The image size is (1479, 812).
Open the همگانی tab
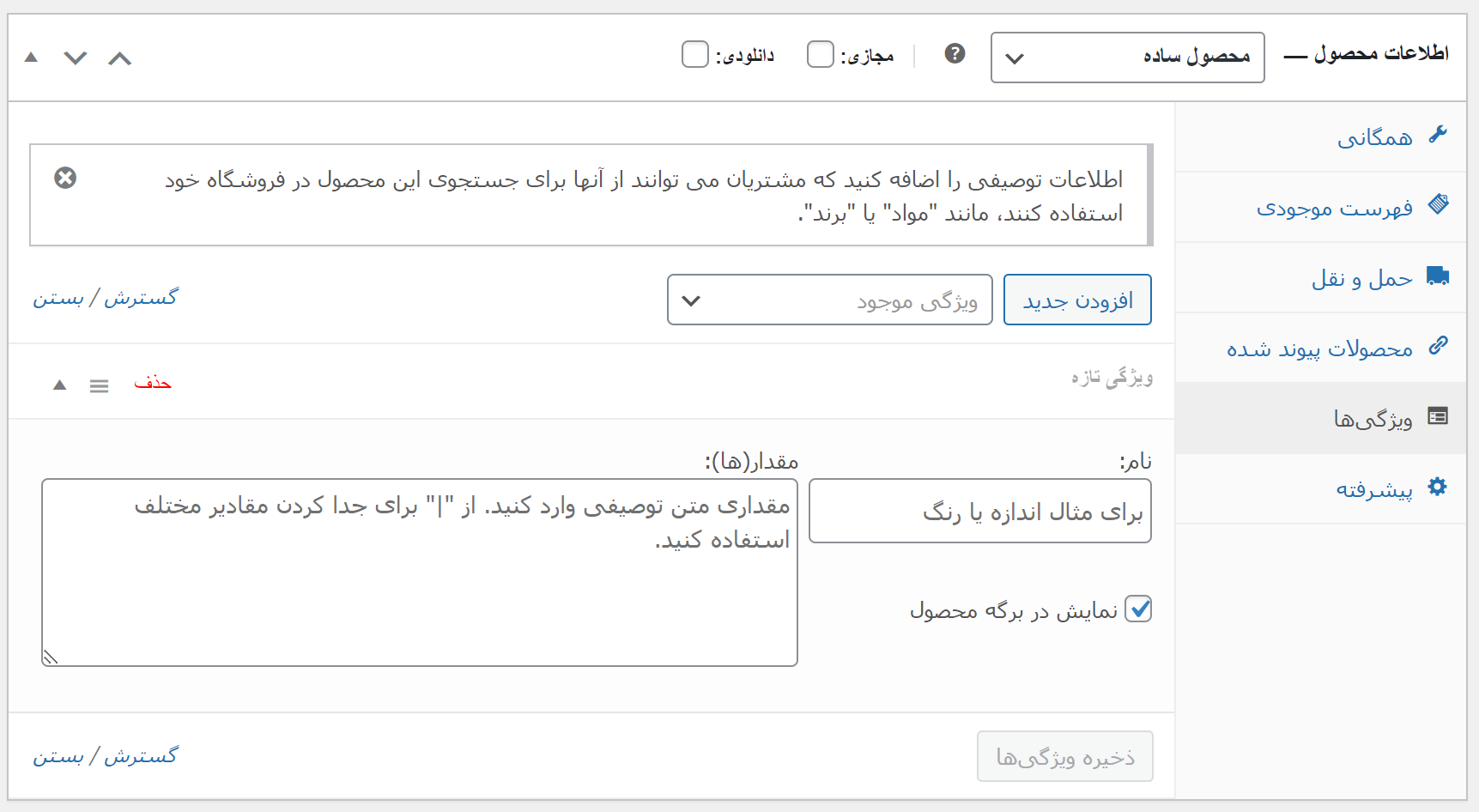(1320, 136)
